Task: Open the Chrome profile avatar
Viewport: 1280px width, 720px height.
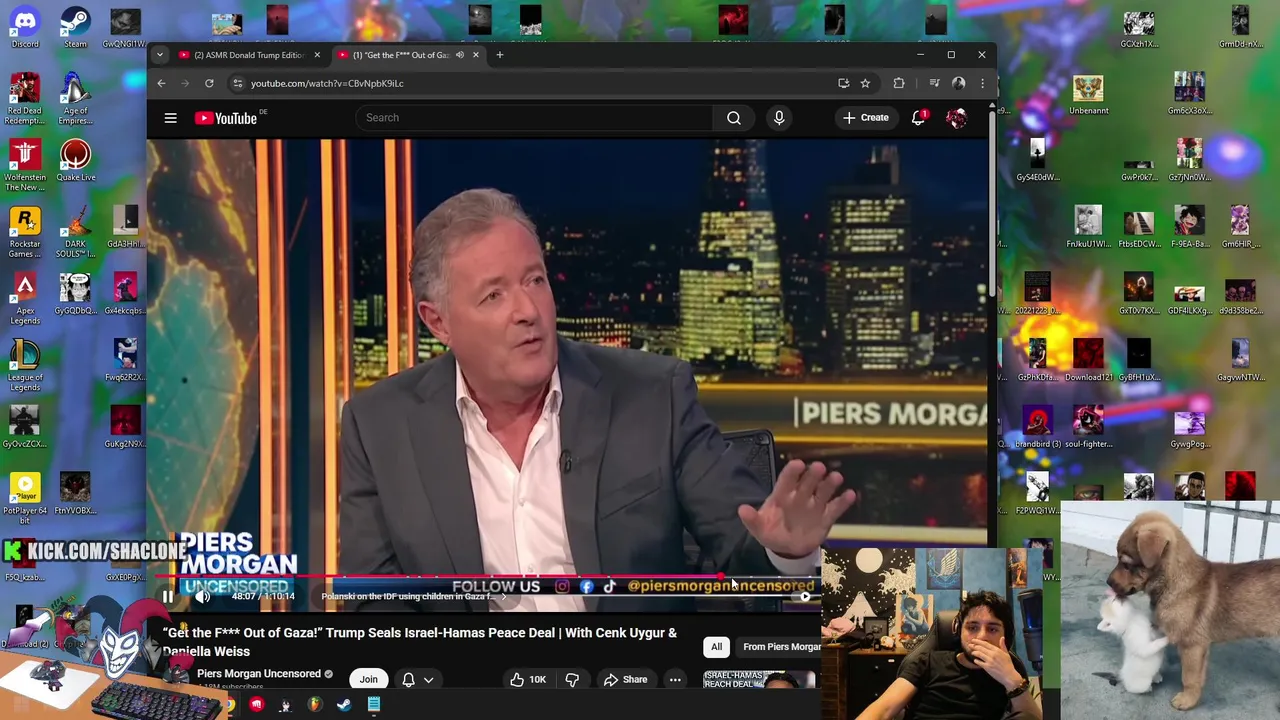Action: click(958, 83)
